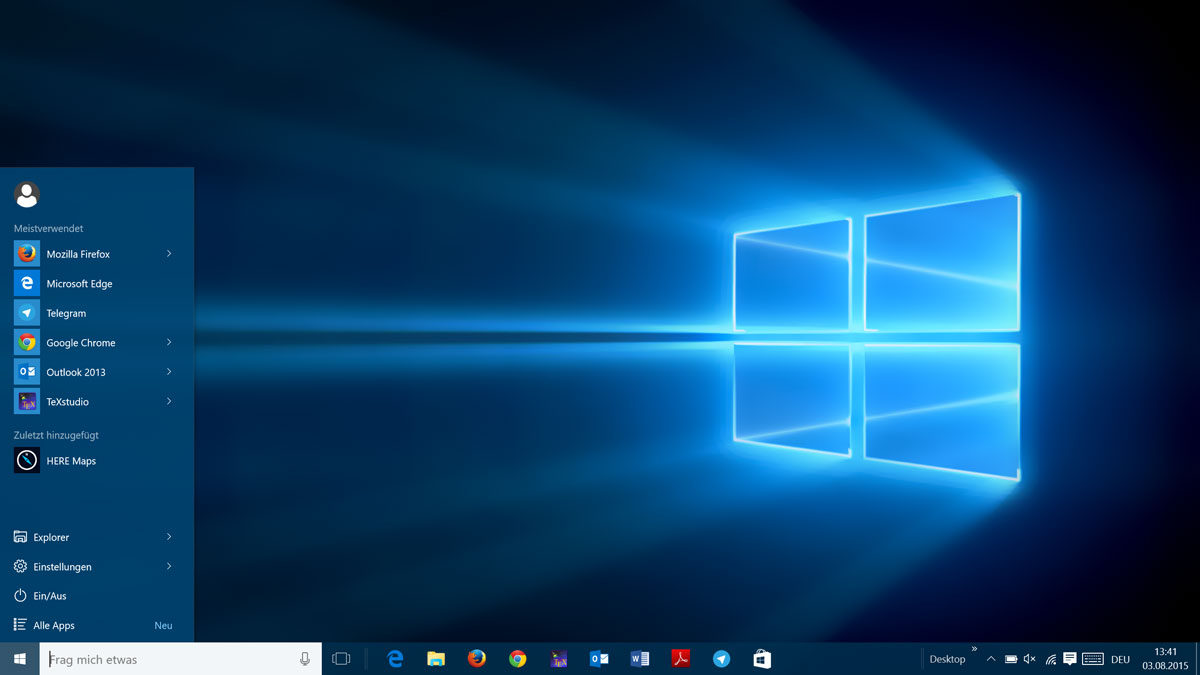
Task: Open the Windows Store from the taskbar
Action: pyautogui.click(x=762, y=659)
